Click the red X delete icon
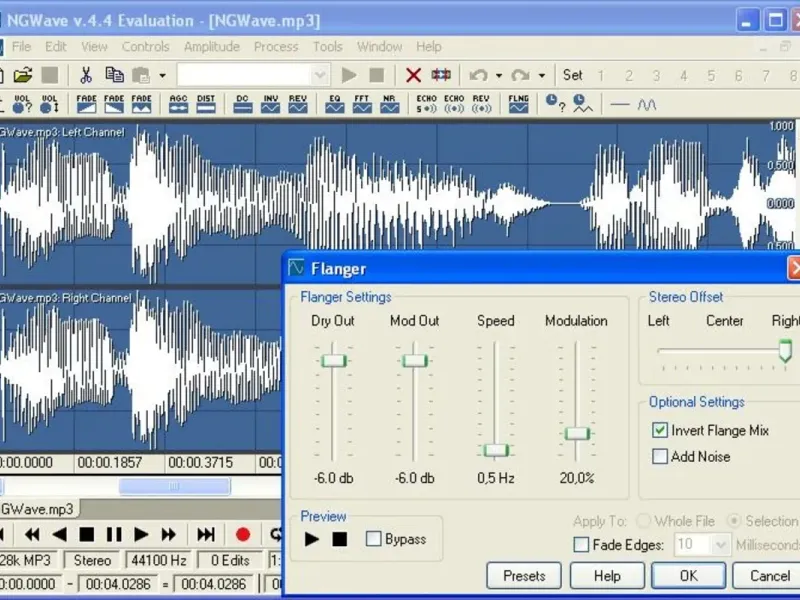 pyautogui.click(x=413, y=75)
